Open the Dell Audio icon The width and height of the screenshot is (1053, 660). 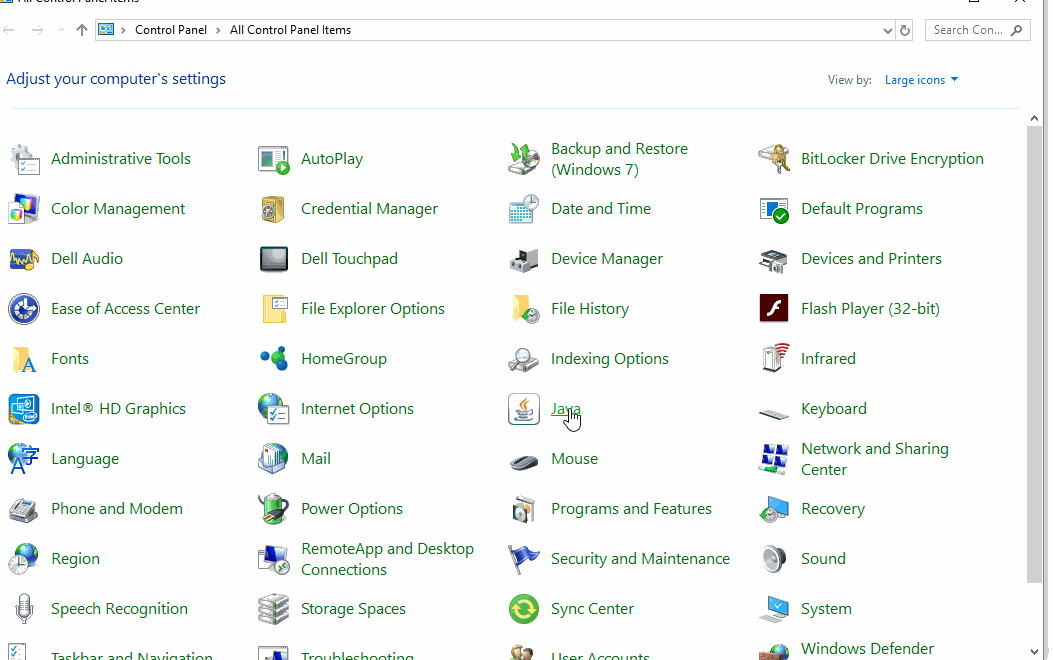click(24, 259)
